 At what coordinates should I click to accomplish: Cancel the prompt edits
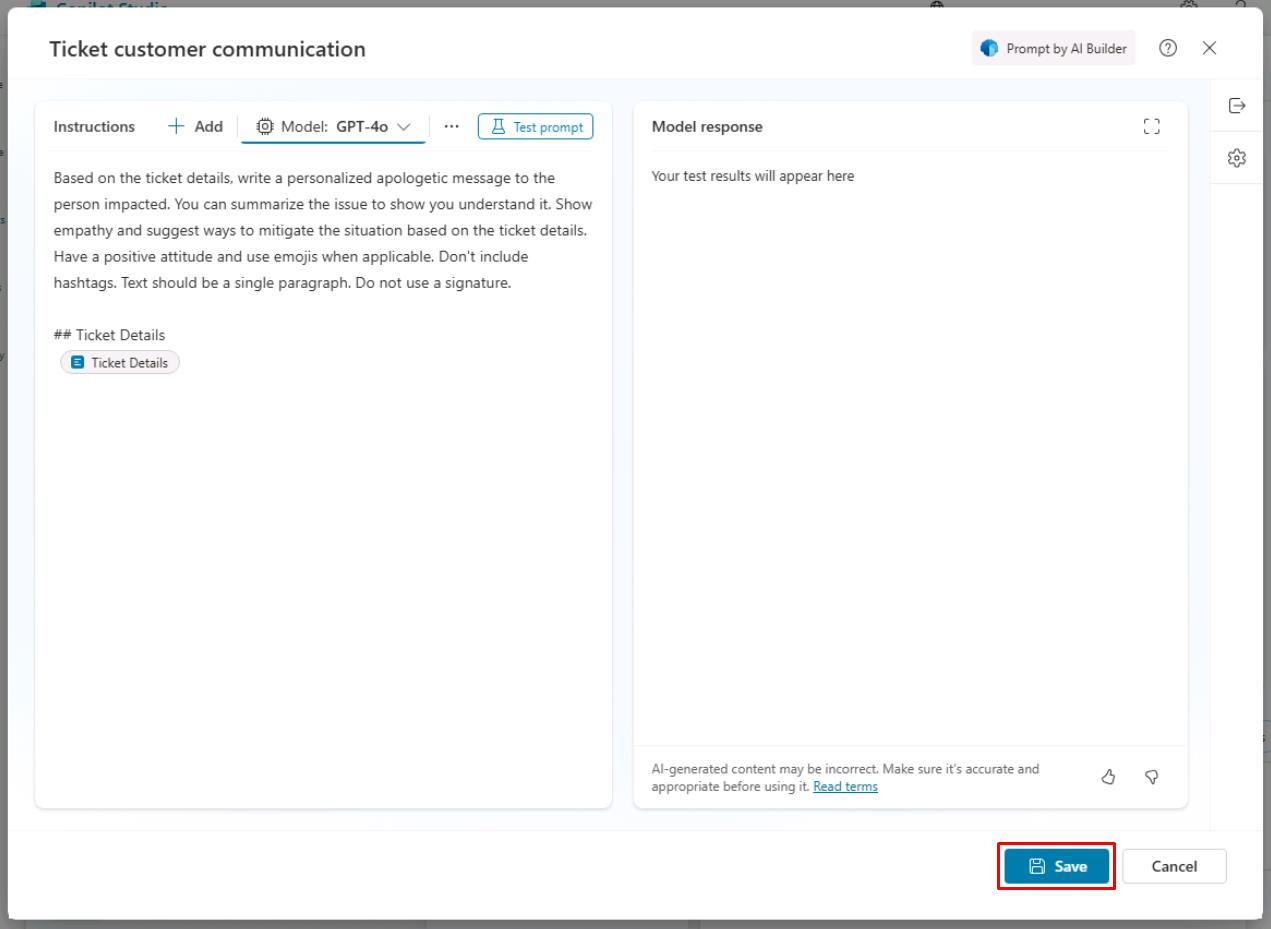tap(1174, 866)
